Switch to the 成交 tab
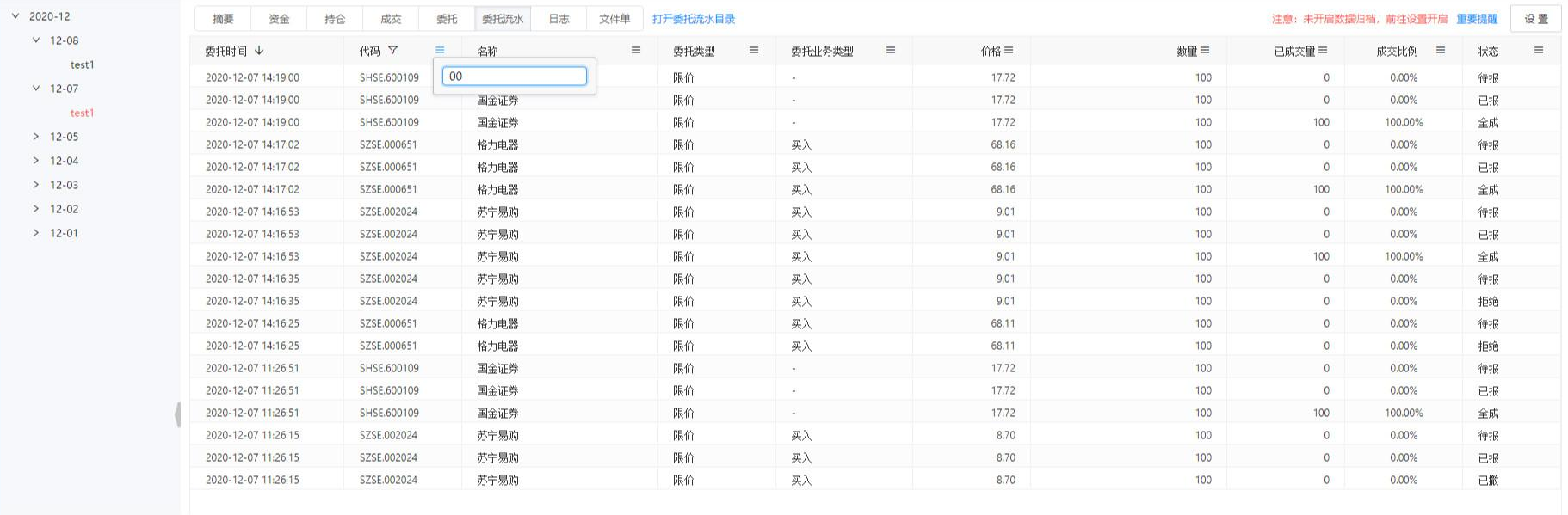Viewport: 1568px width, 515px height. (x=391, y=19)
